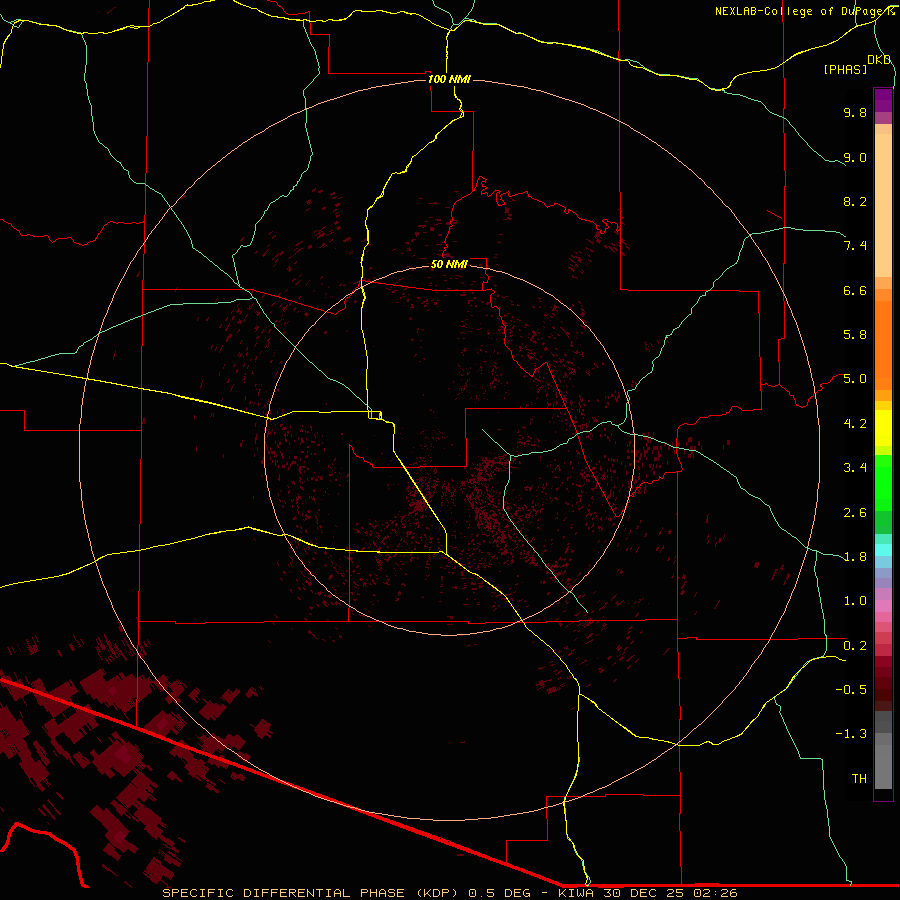The width and height of the screenshot is (900, 900).
Task: Click the purple top segment of color bar
Action: (883, 100)
